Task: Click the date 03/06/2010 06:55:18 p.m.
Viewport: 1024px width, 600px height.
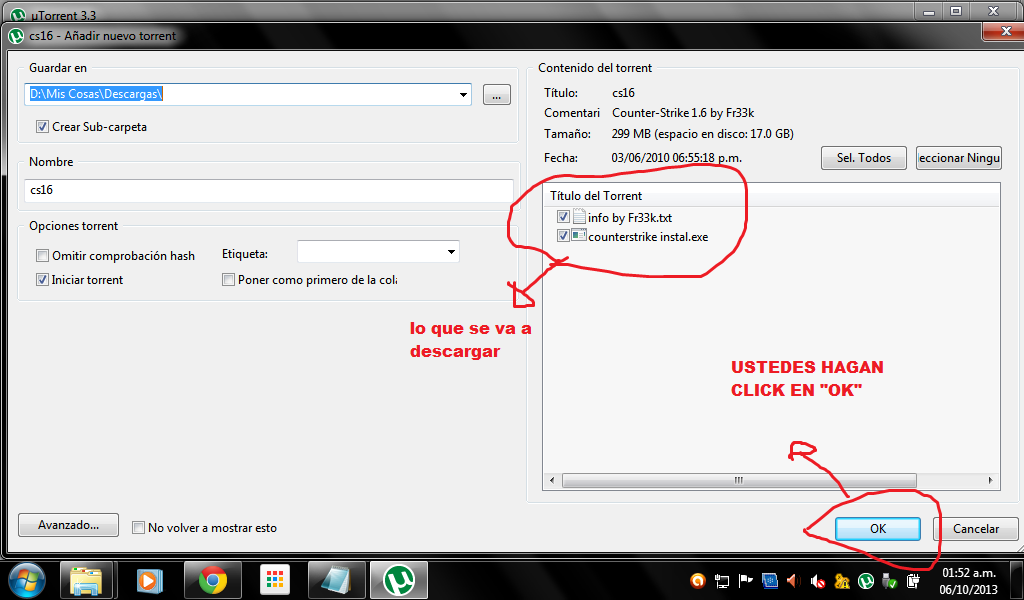Action: (677, 158)
